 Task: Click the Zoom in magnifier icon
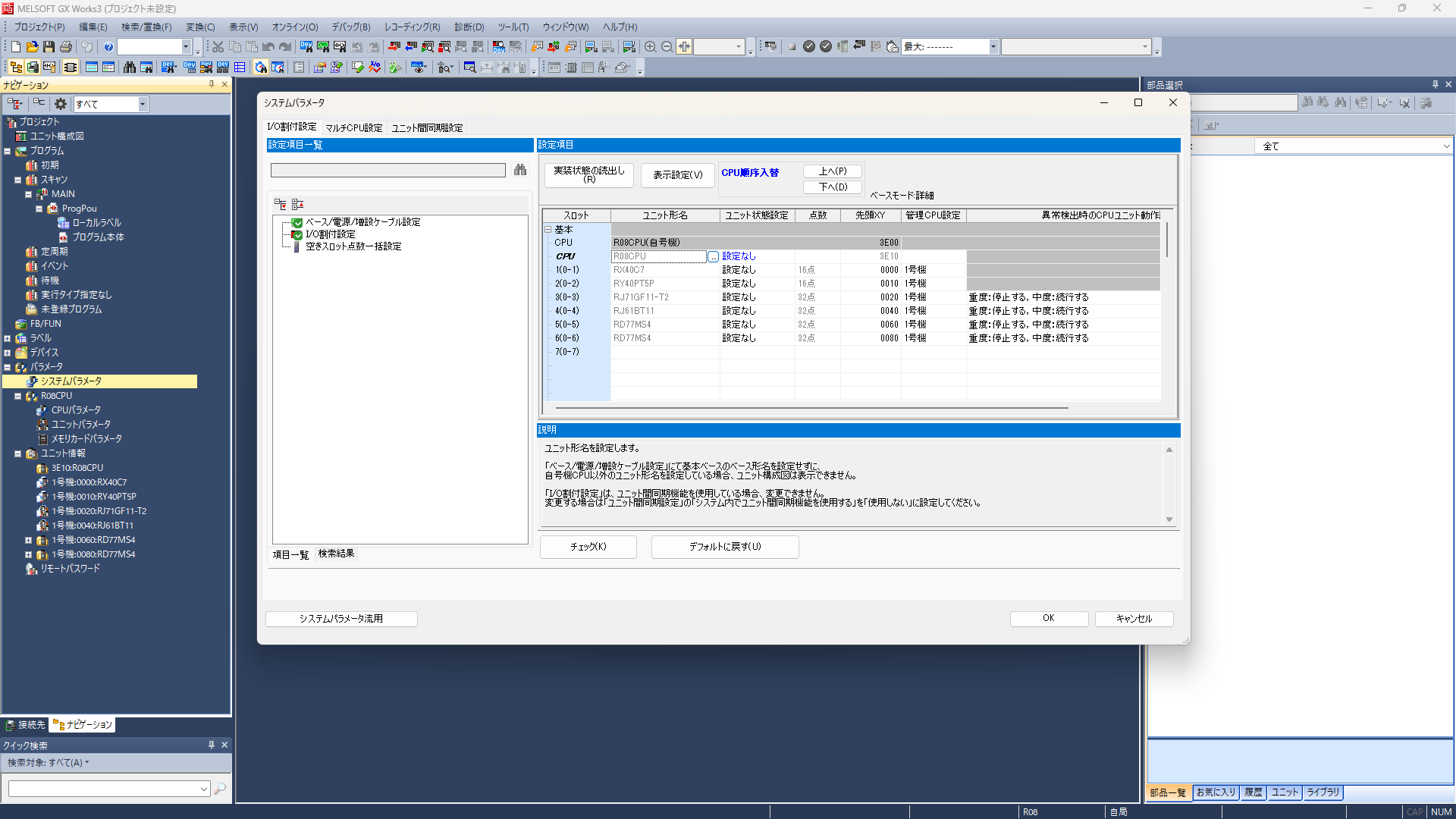point(650,47)
